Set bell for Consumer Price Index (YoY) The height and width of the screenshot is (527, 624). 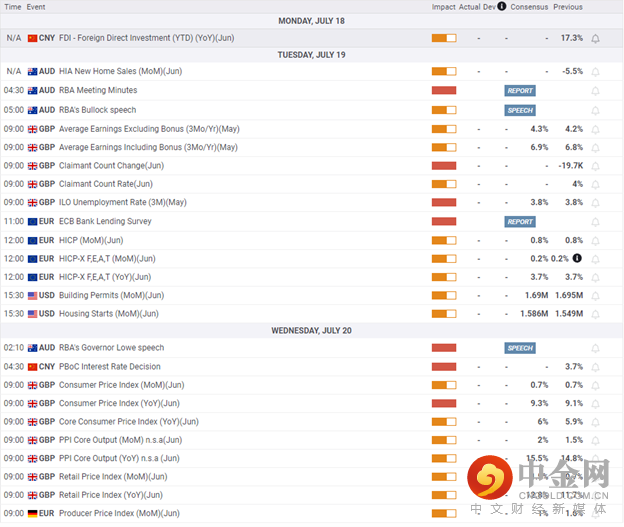click(595, 404)
